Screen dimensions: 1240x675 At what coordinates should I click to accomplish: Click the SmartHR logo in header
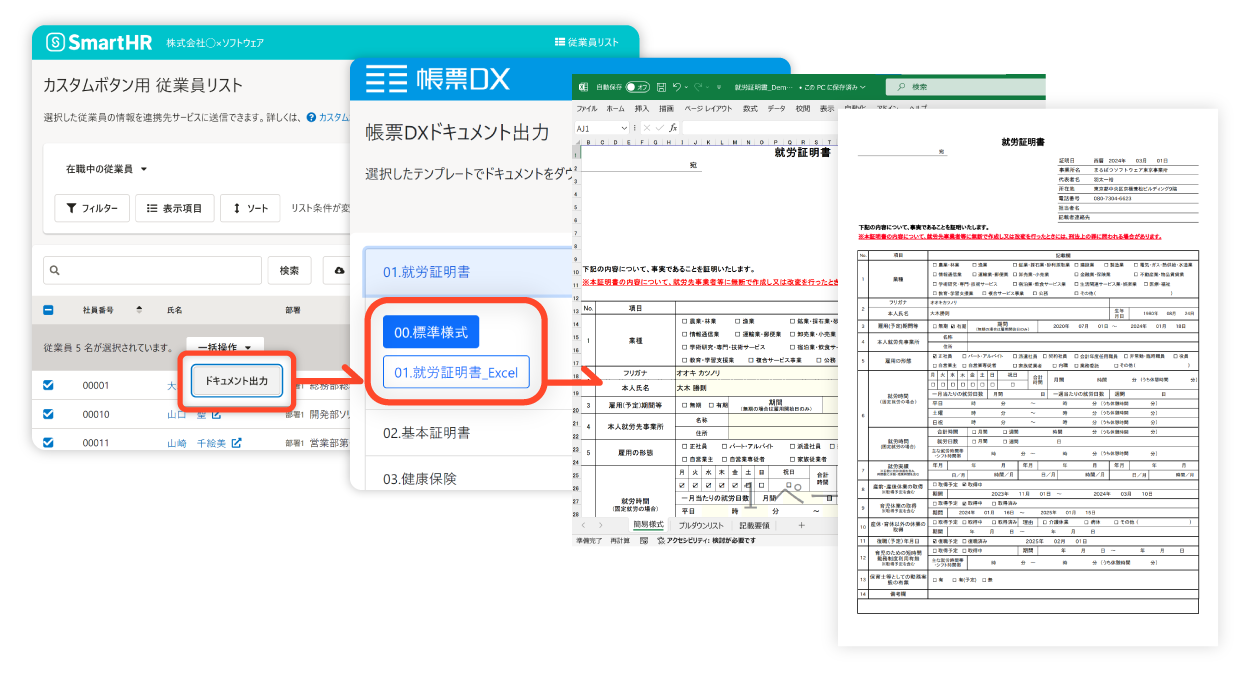pos(96,41)
